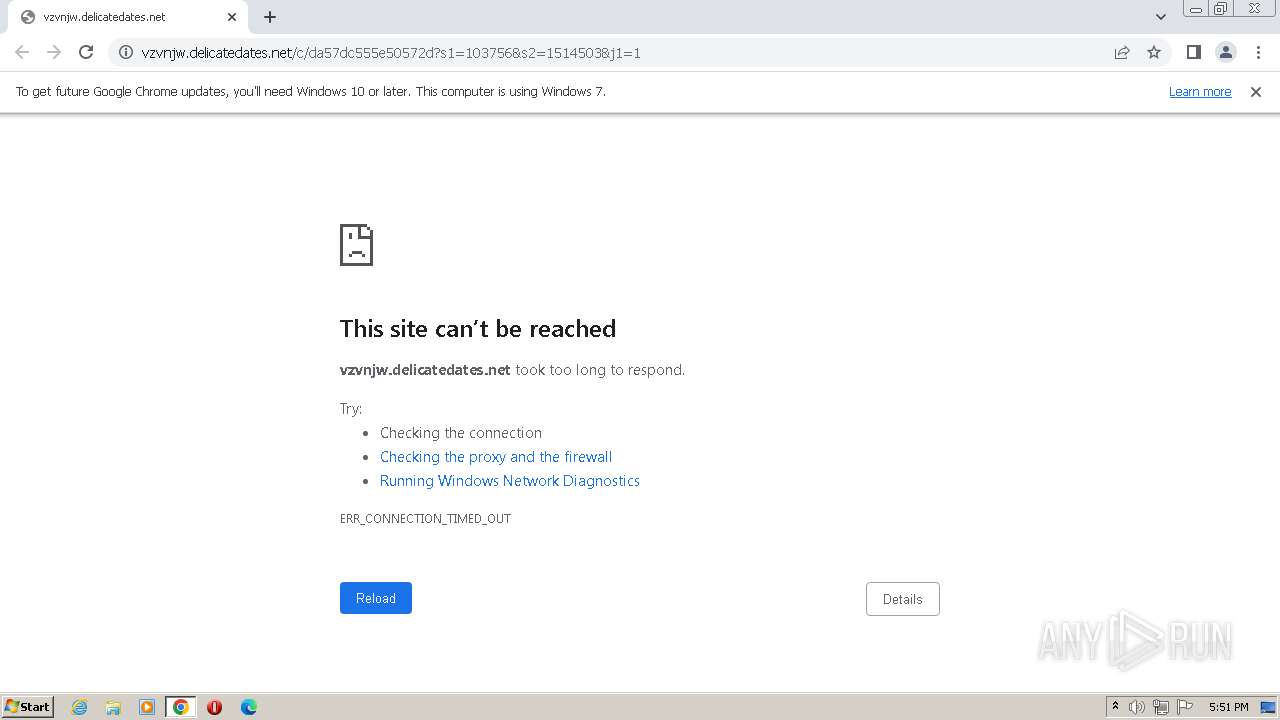Open File Explorer from the taskbar
Screen dimensions: 1280x720
[x=113, y=707]
